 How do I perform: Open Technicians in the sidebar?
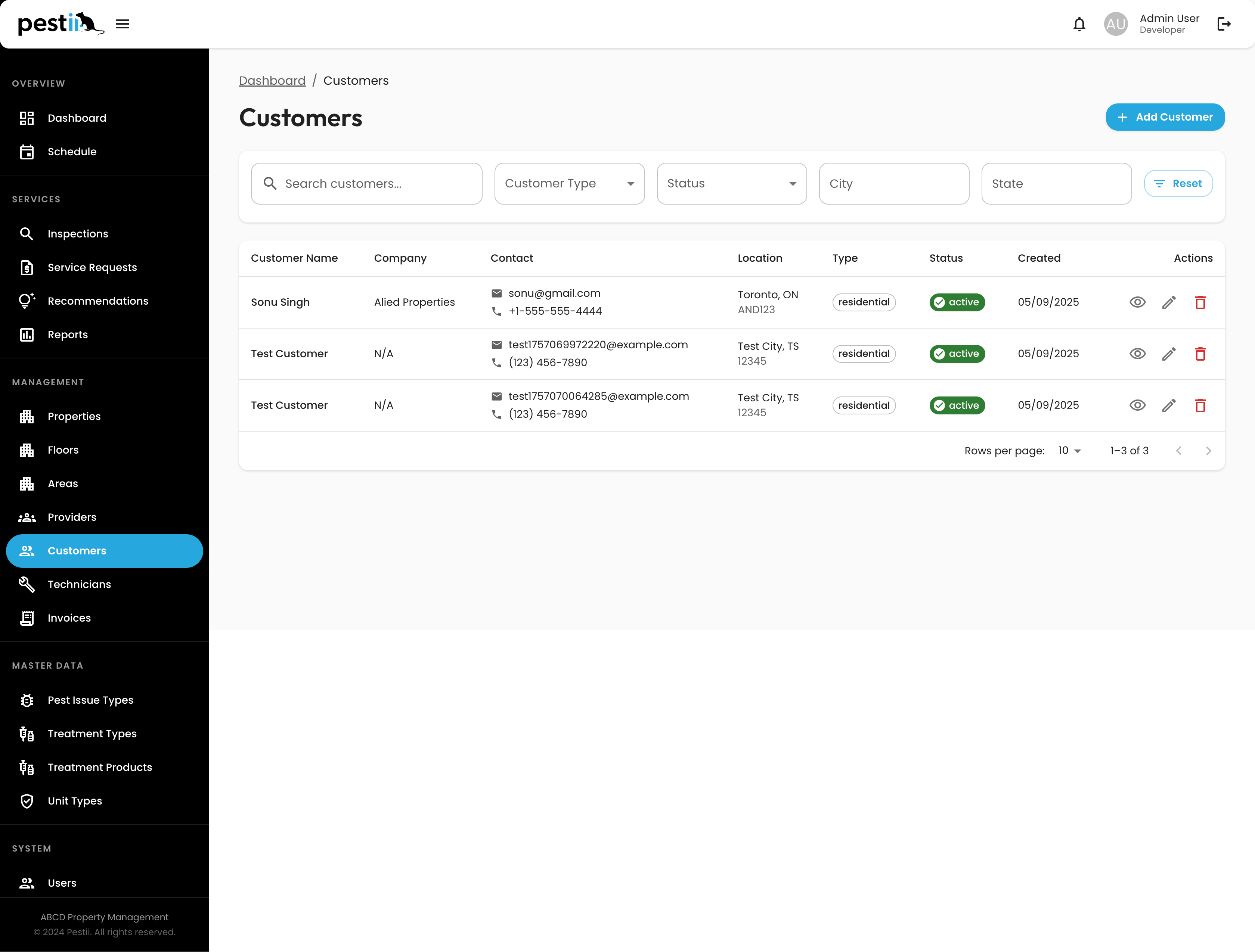[79, 585]
